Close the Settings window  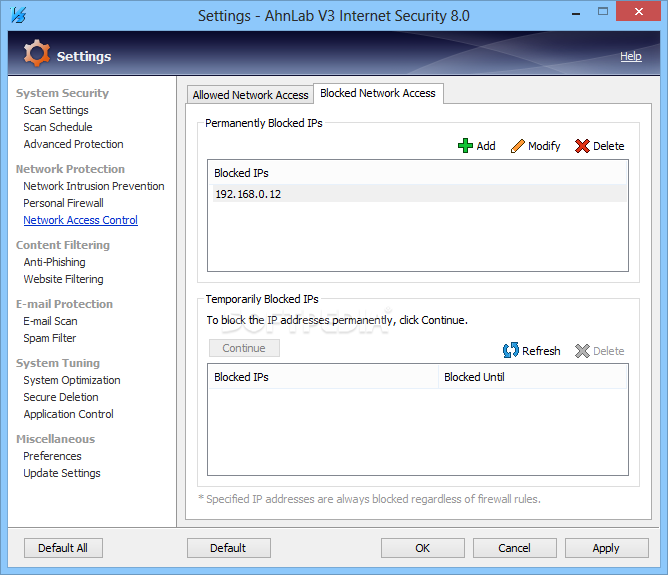pos(638,12)
